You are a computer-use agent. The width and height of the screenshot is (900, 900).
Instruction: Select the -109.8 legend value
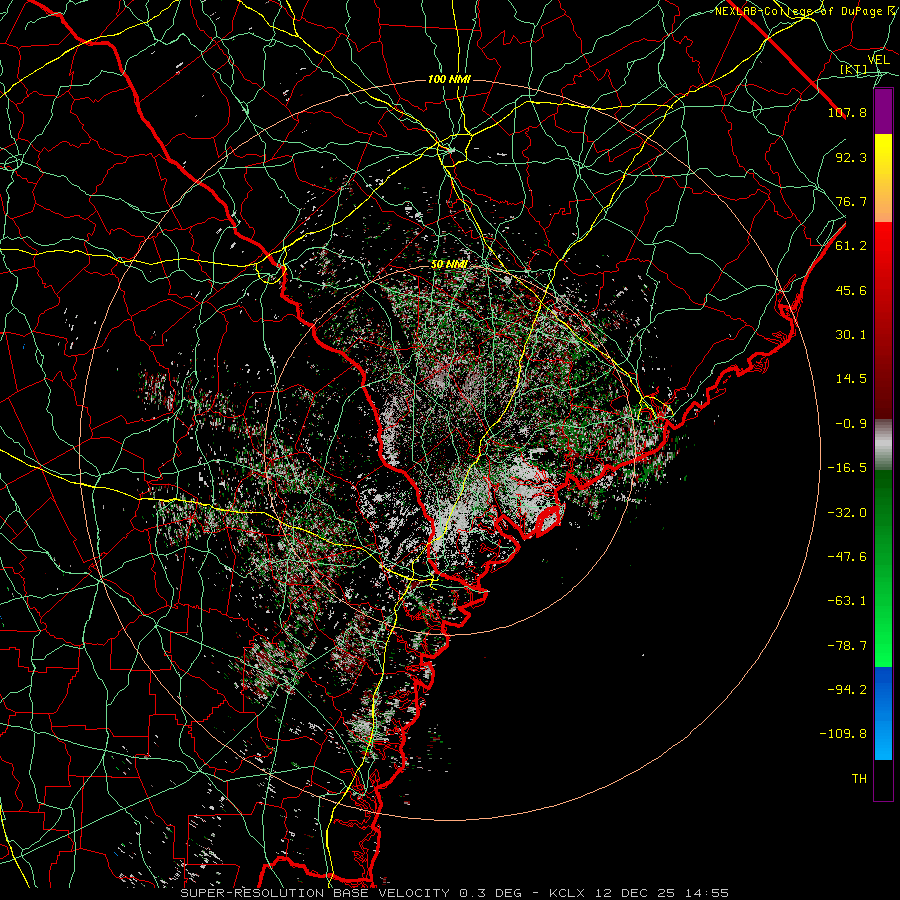point(843,734)
